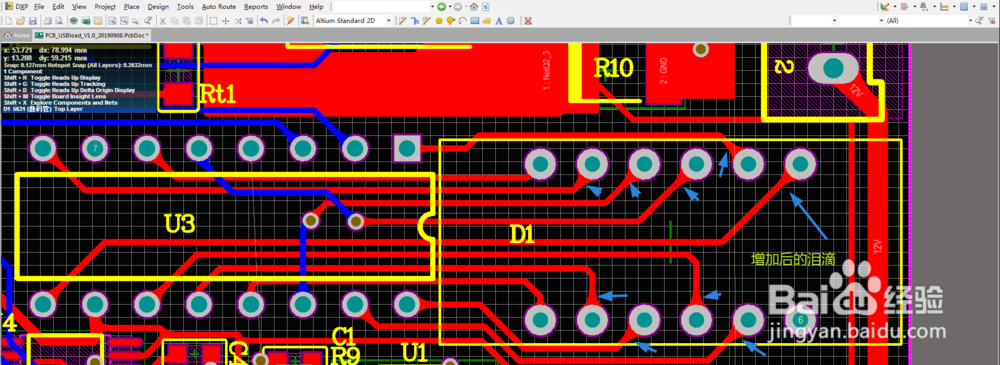Click the Save document icon
The height and width of the screenshot is (365, 1000).
tap(33, 21)
